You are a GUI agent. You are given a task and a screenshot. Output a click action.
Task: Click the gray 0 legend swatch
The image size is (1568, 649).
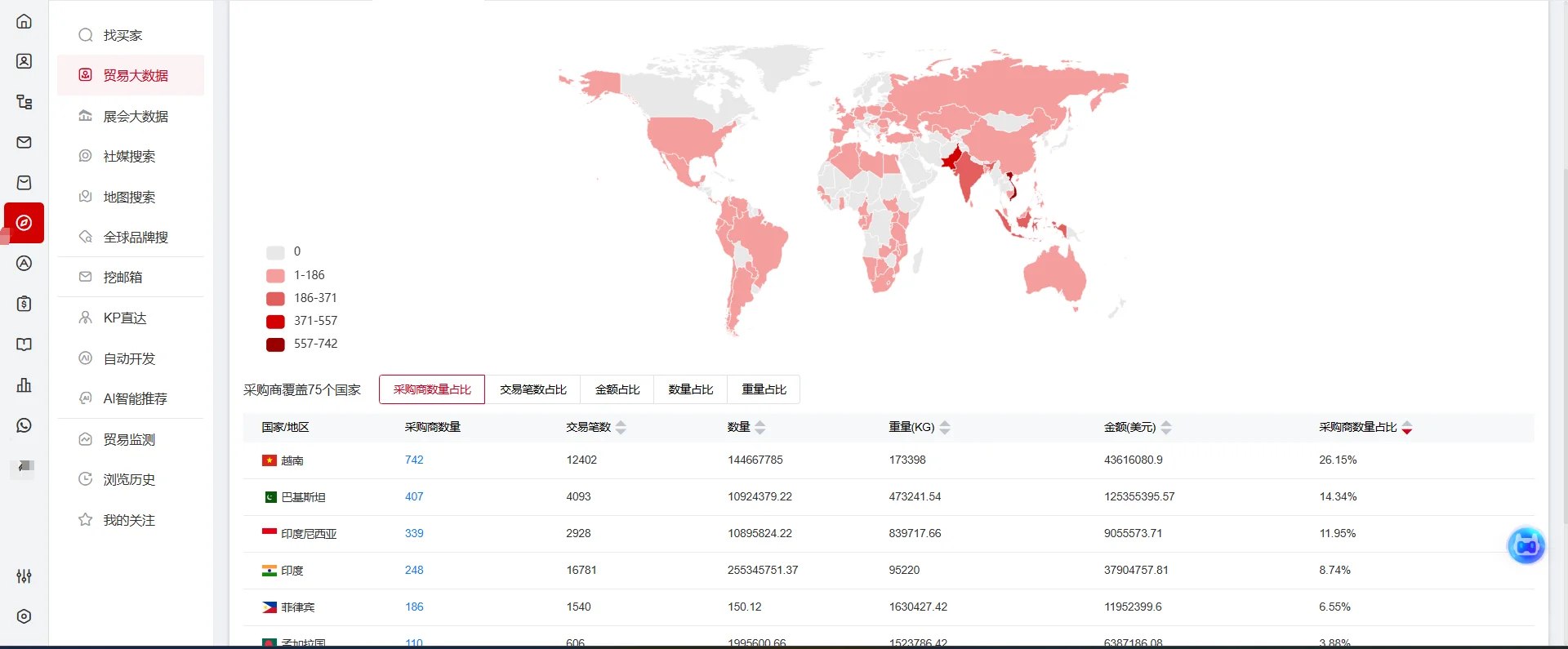[x=275, y=252]
